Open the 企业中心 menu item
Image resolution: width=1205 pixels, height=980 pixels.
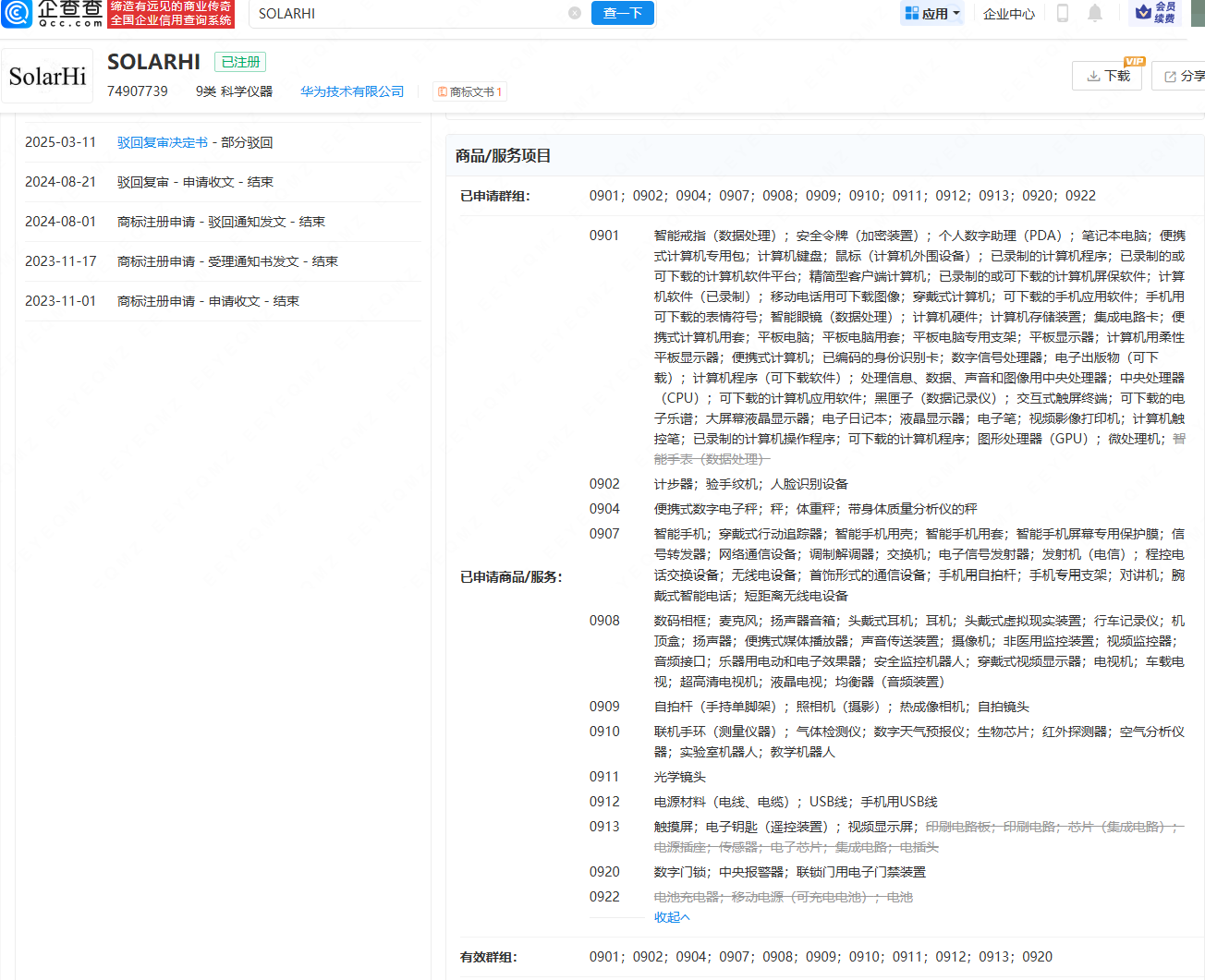[x=1008, y=13]
